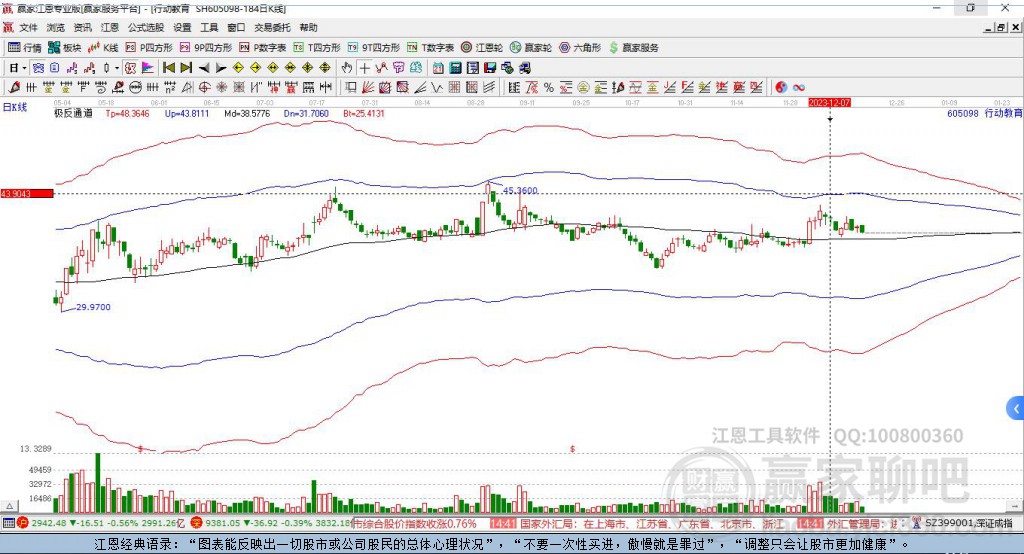Click the blue side panel chevron tab
This screenshot has width=1024, height=554.
(1016, 409)
